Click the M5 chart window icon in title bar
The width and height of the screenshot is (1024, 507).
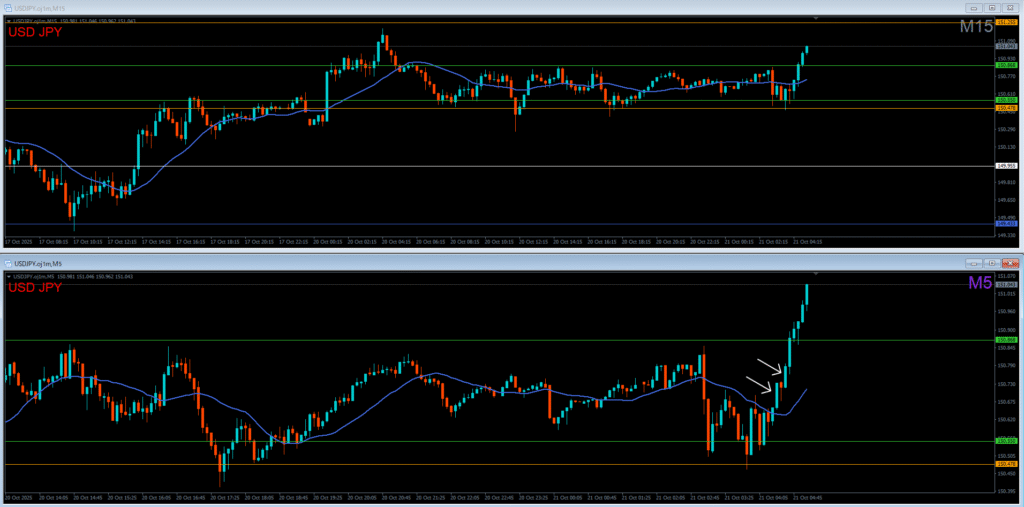pyautogui.click(x=8, y=264)
